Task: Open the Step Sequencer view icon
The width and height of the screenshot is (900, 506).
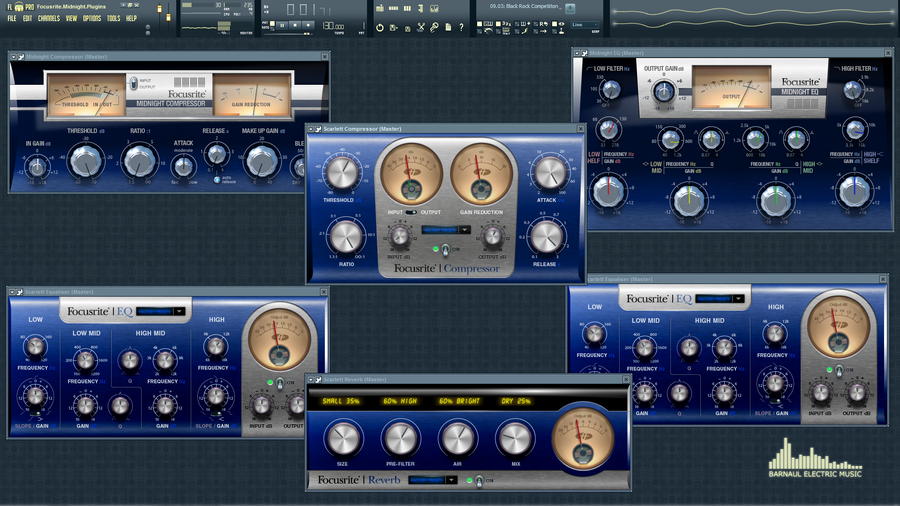Action: click(393, 9)
